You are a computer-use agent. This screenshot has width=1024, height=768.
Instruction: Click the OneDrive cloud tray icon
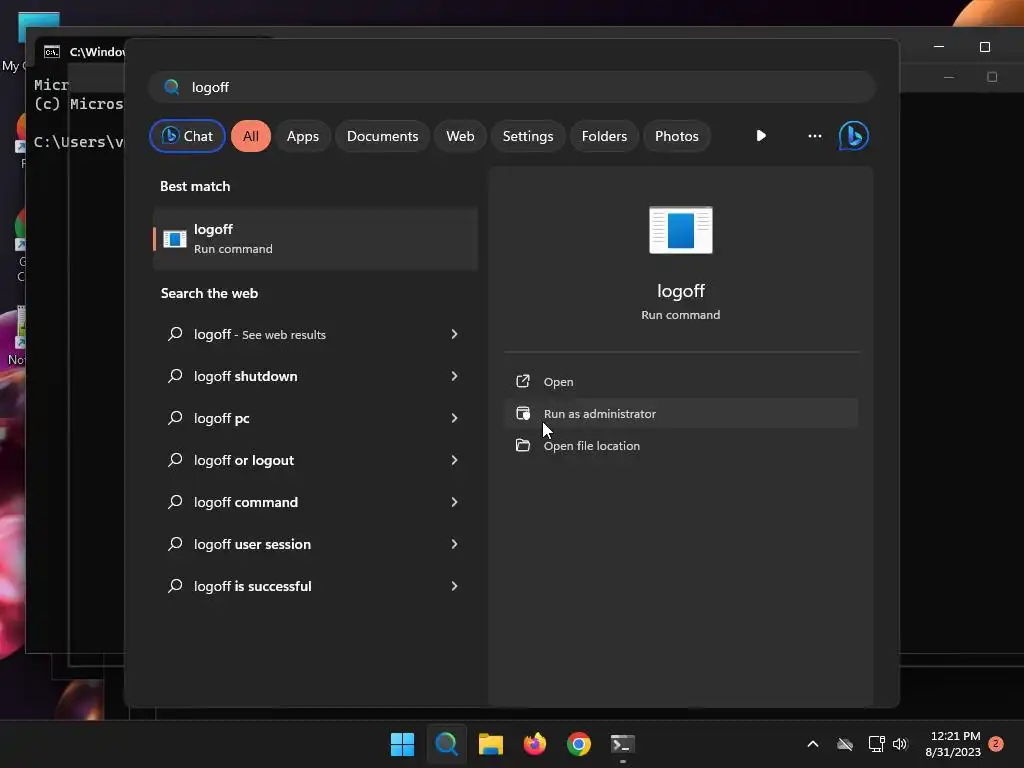click(845, 744)
